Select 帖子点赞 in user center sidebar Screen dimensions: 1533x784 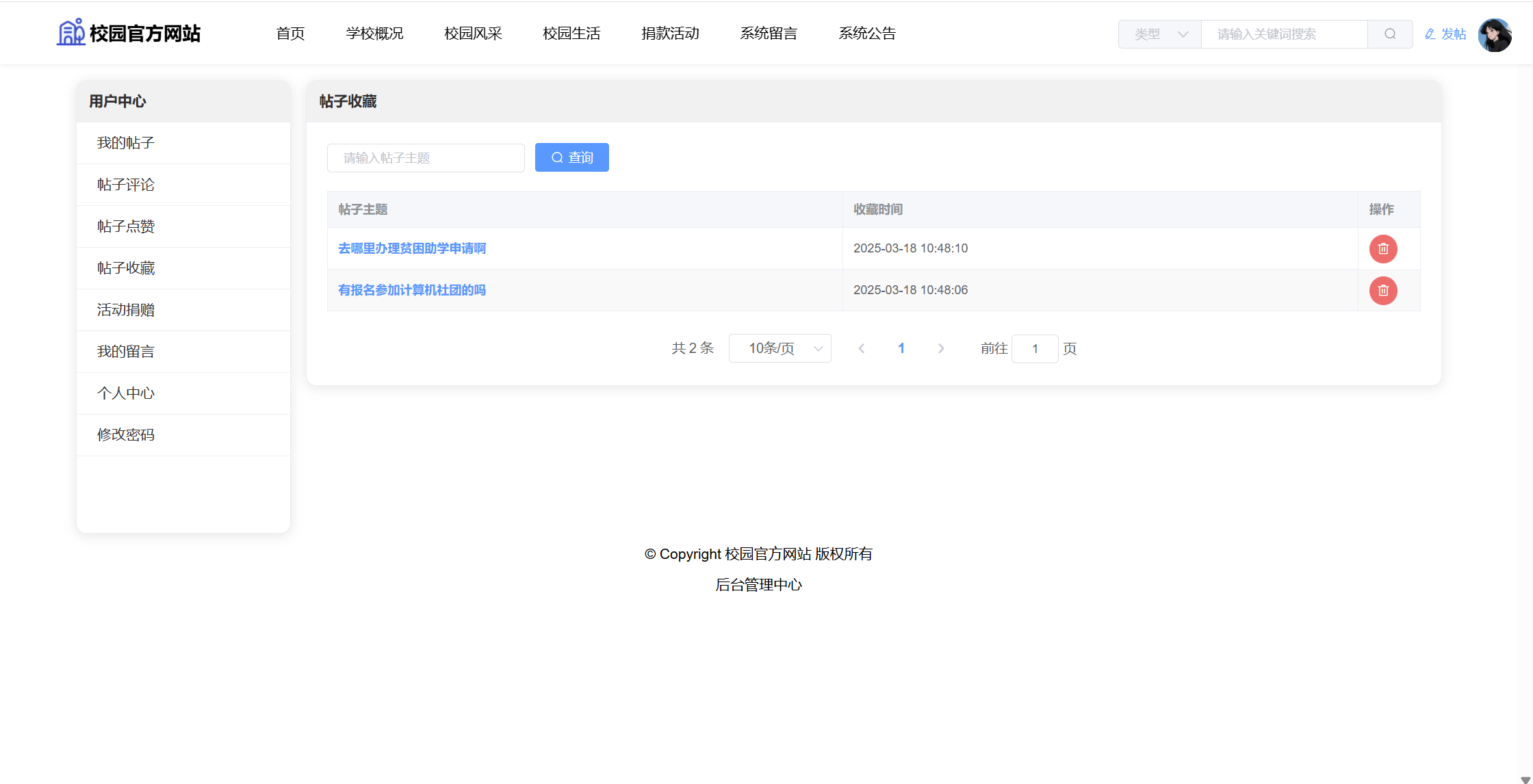[x=126, y=226]
